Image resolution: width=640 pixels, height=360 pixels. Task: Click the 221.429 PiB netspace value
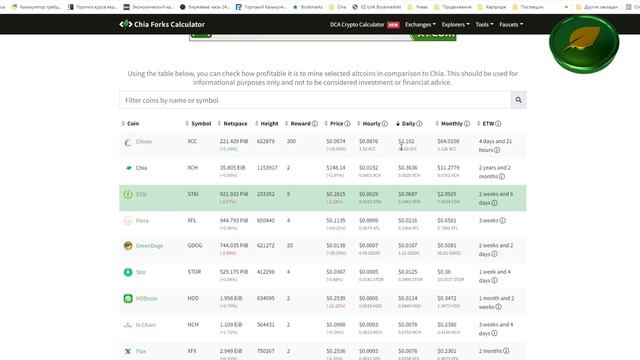pyautogui.click(x=234, y=141)
